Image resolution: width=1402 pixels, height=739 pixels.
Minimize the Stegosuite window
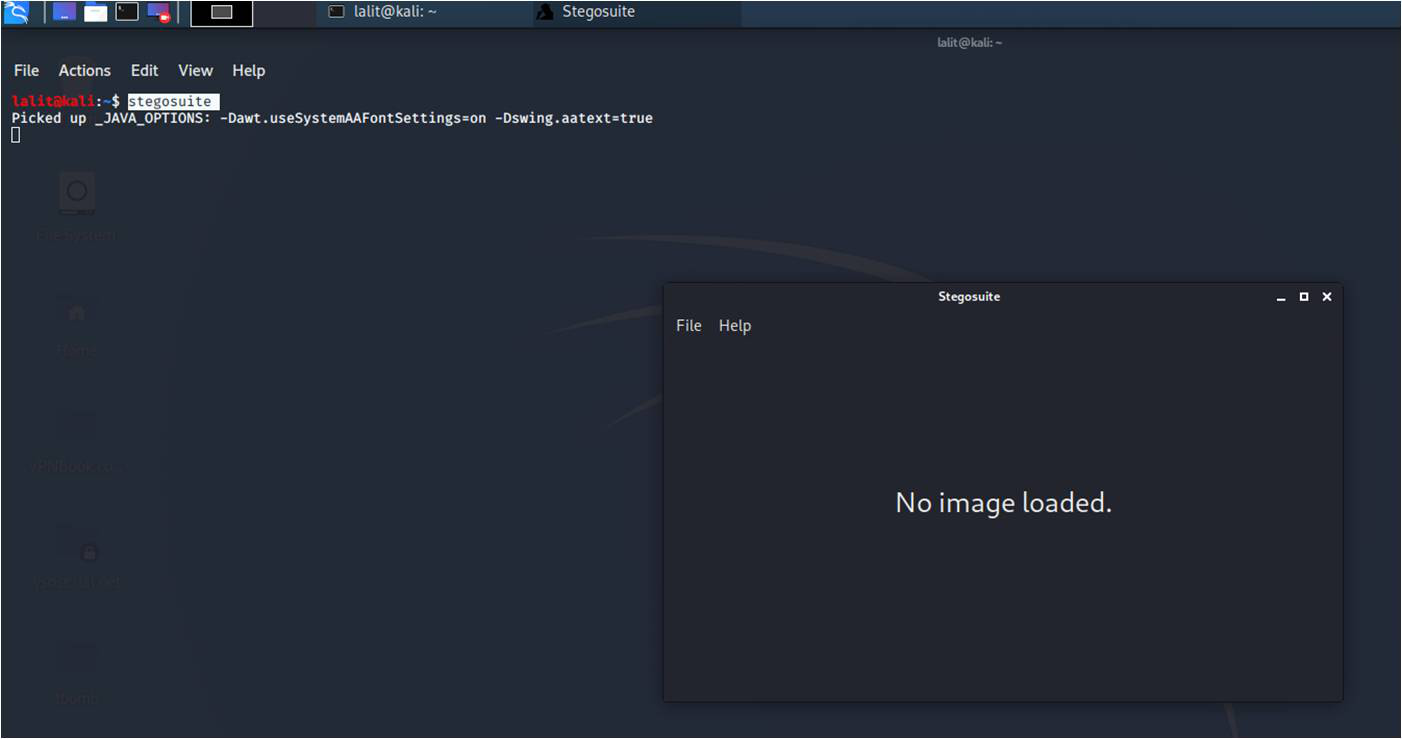coord(1281,297)
